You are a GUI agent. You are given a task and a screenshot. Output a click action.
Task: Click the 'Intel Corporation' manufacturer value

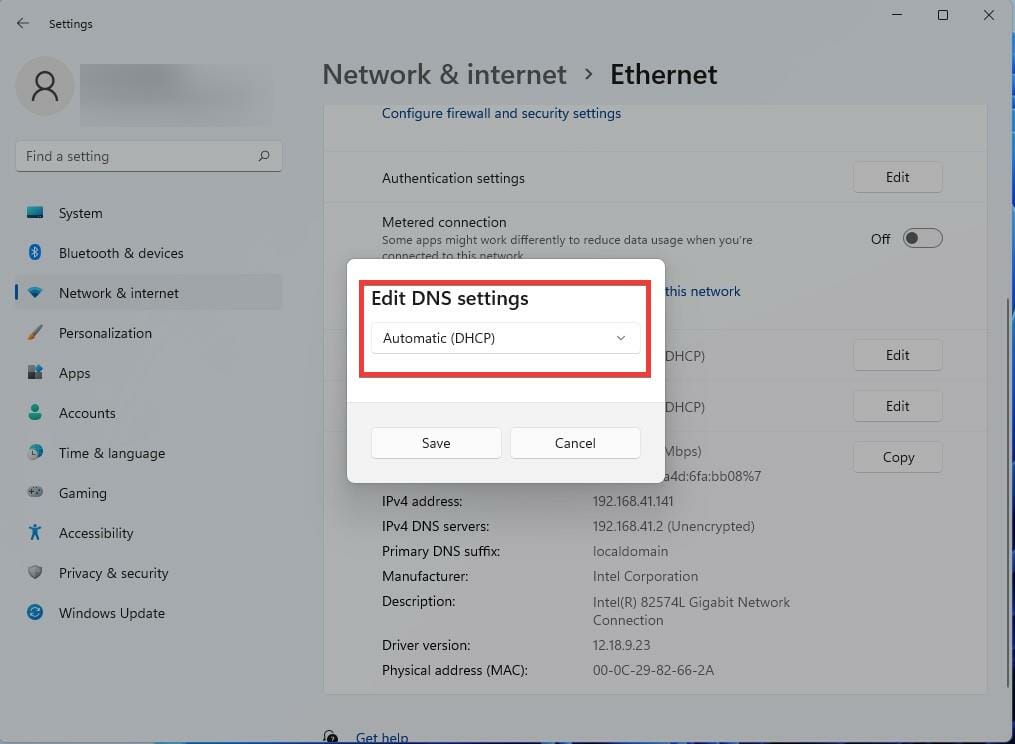coord(645,576)
